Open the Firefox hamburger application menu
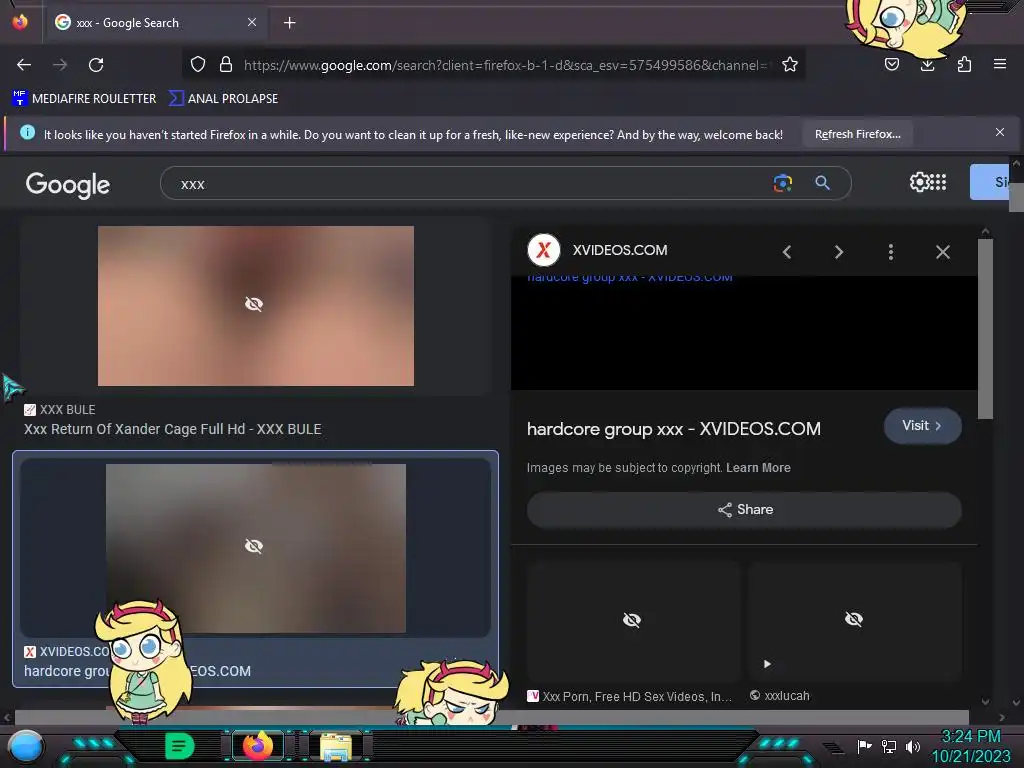This screenshot has height=768, width=1024. point(1000,64)
